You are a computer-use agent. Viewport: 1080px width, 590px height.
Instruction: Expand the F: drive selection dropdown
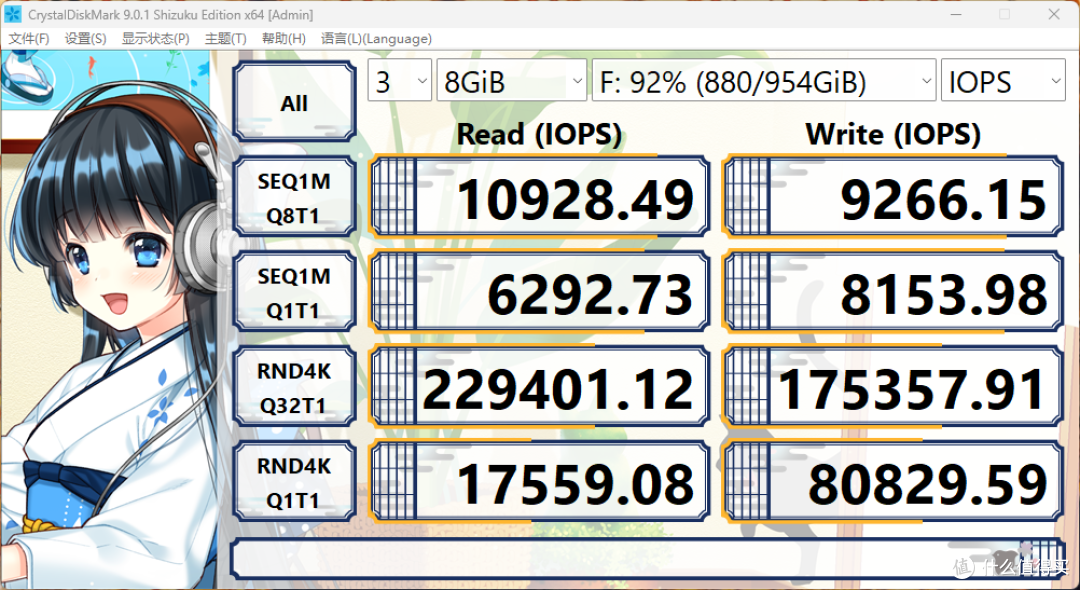(764, 81)
